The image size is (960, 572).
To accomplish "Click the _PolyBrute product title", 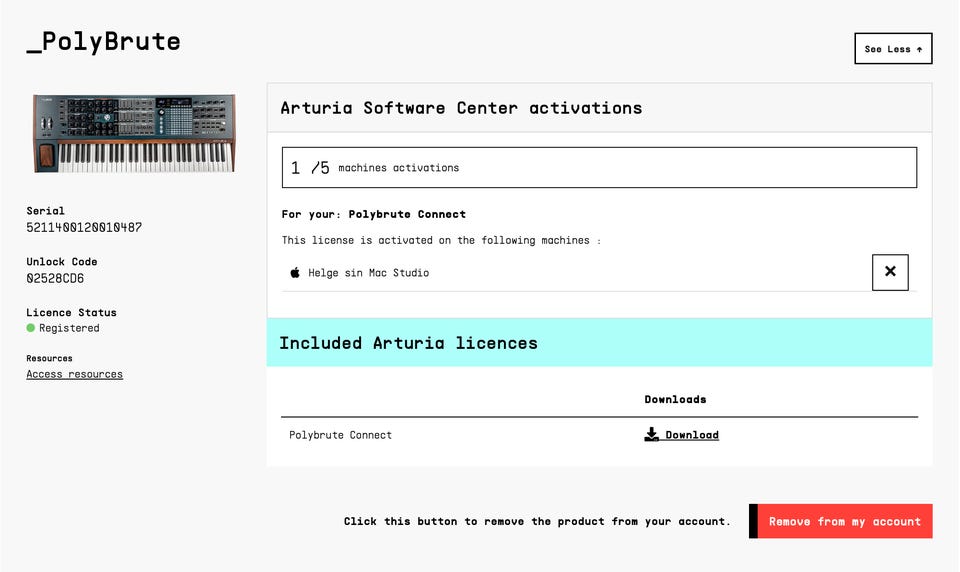I will (x=103, y=42).
